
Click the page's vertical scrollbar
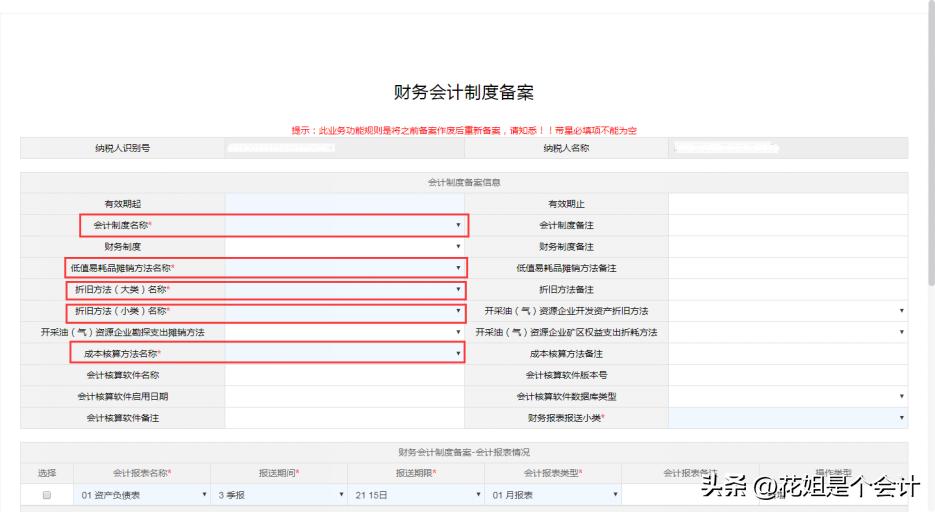point(931,143)
